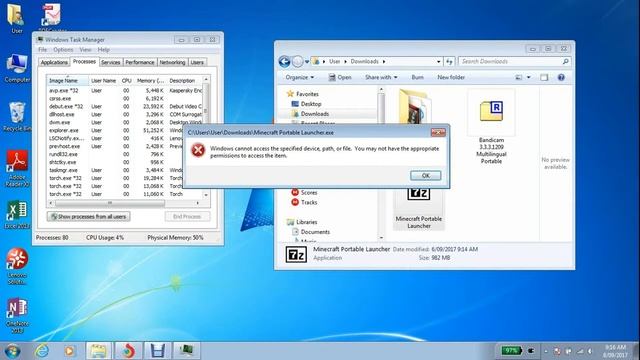640x360 pixels.
Task: Click Show processes from all users
Action: [89, 217]
